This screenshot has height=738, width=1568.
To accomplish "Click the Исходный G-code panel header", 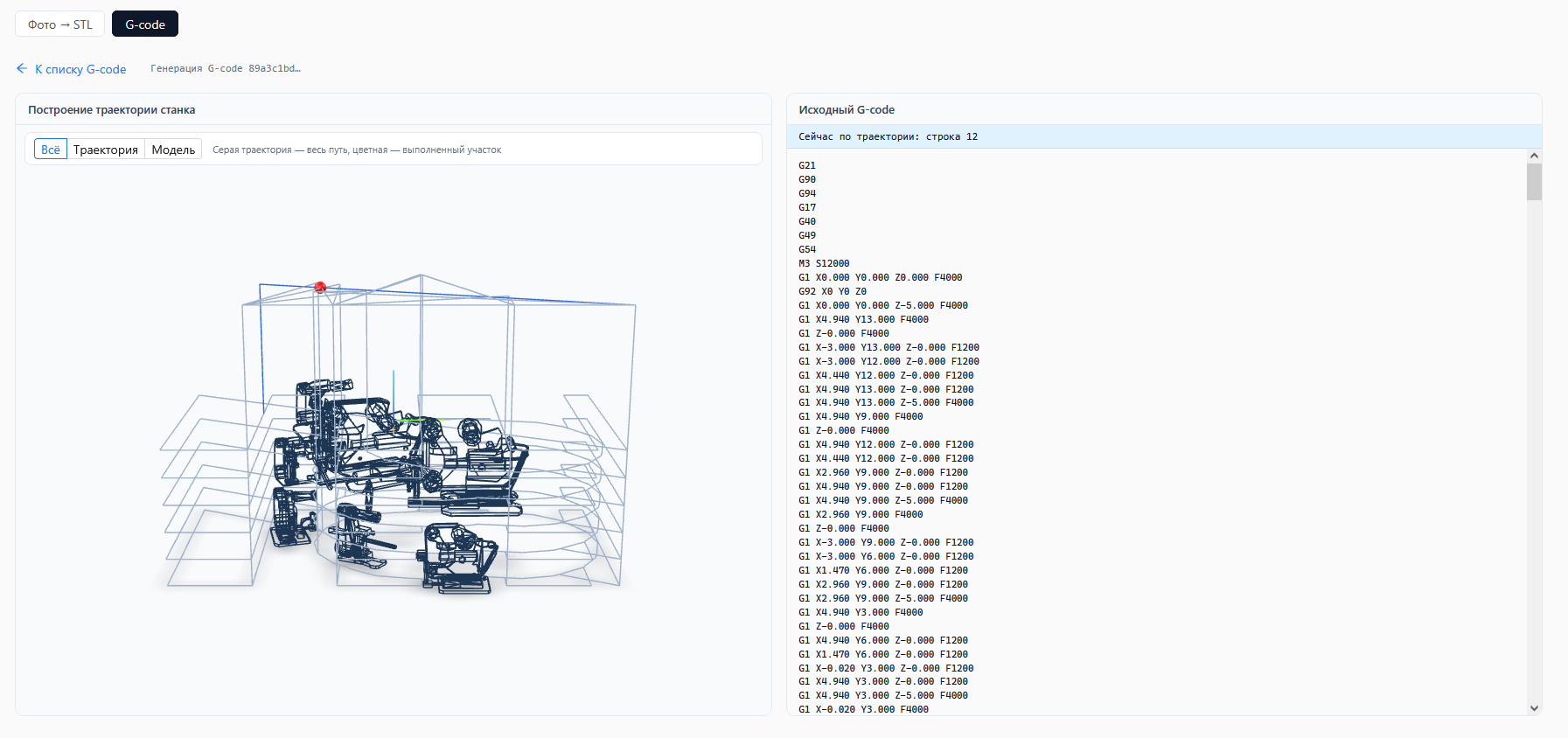I will [1164, 109].
